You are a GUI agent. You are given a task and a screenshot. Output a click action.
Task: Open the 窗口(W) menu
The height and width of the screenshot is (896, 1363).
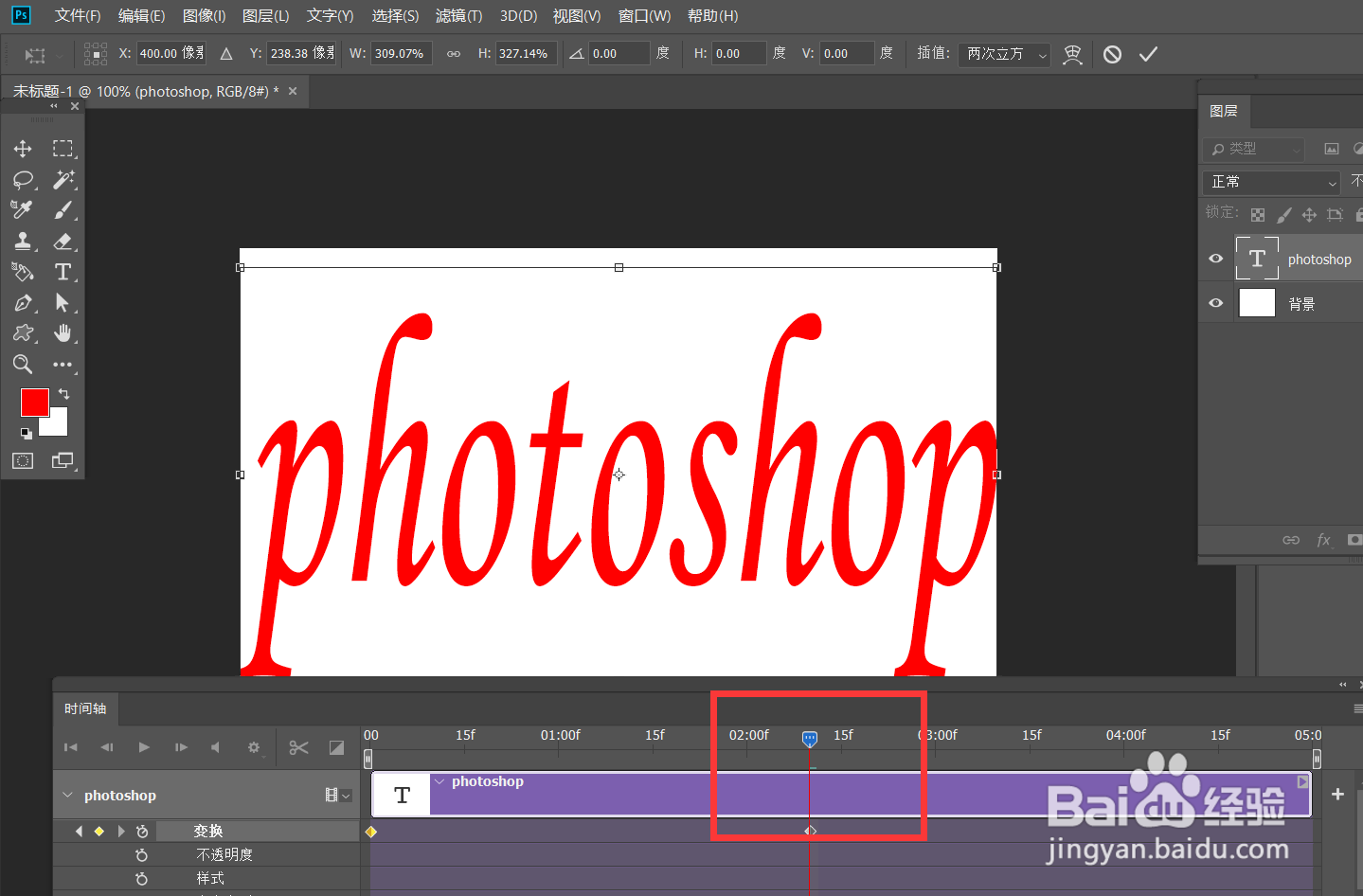coord(645,16)
